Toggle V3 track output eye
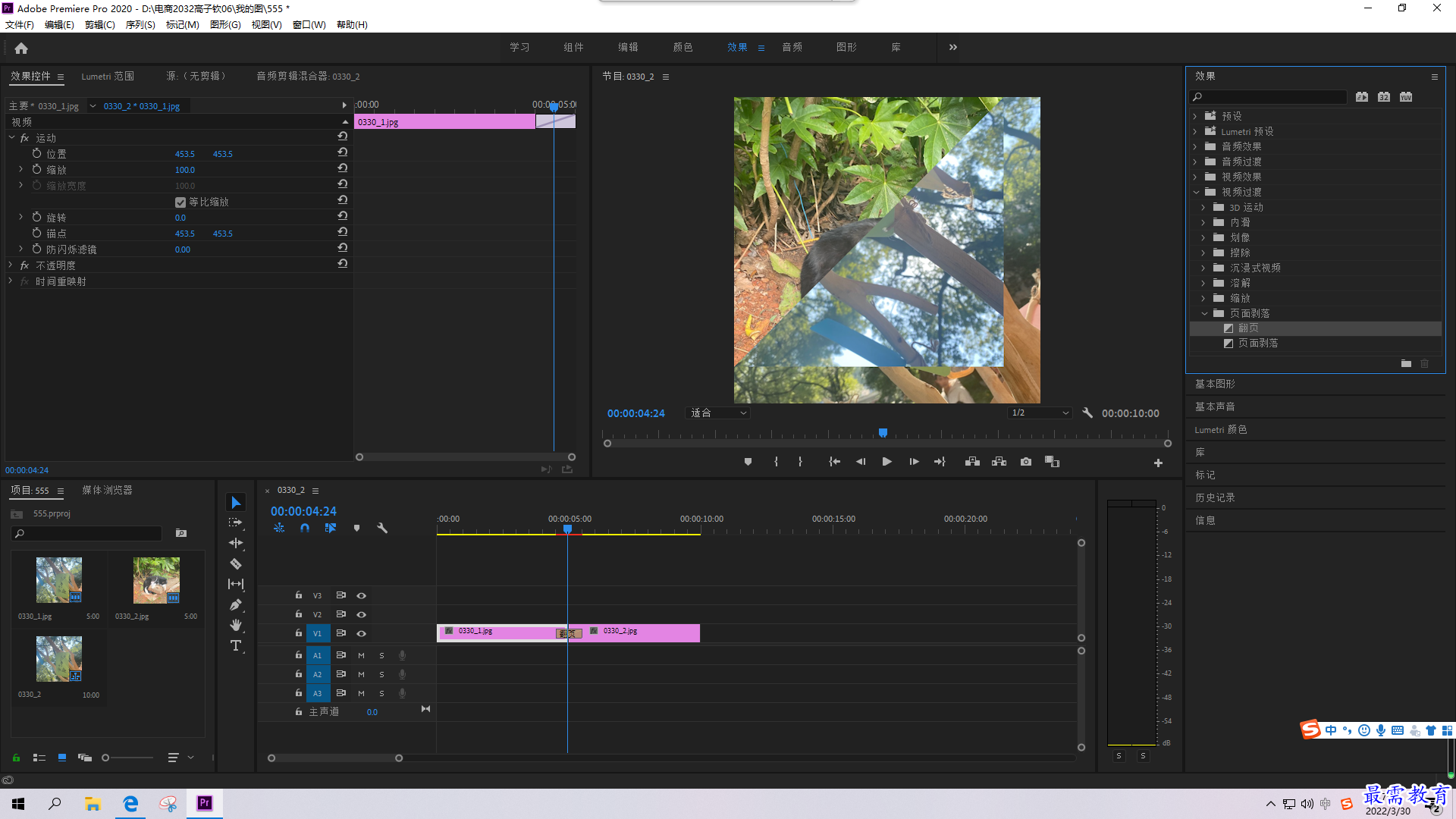The height and width of the screenshot is (819, 1456). [362, 595]
